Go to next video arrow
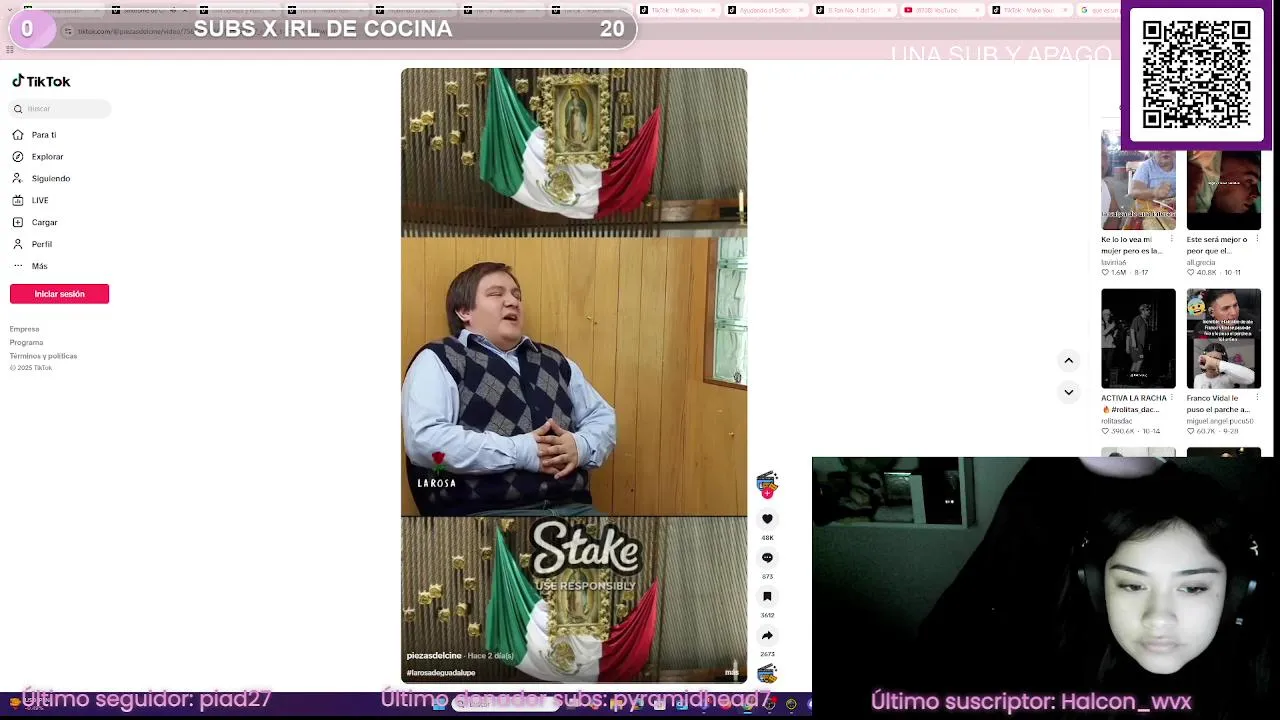1280x720 pixels. 1068,392
